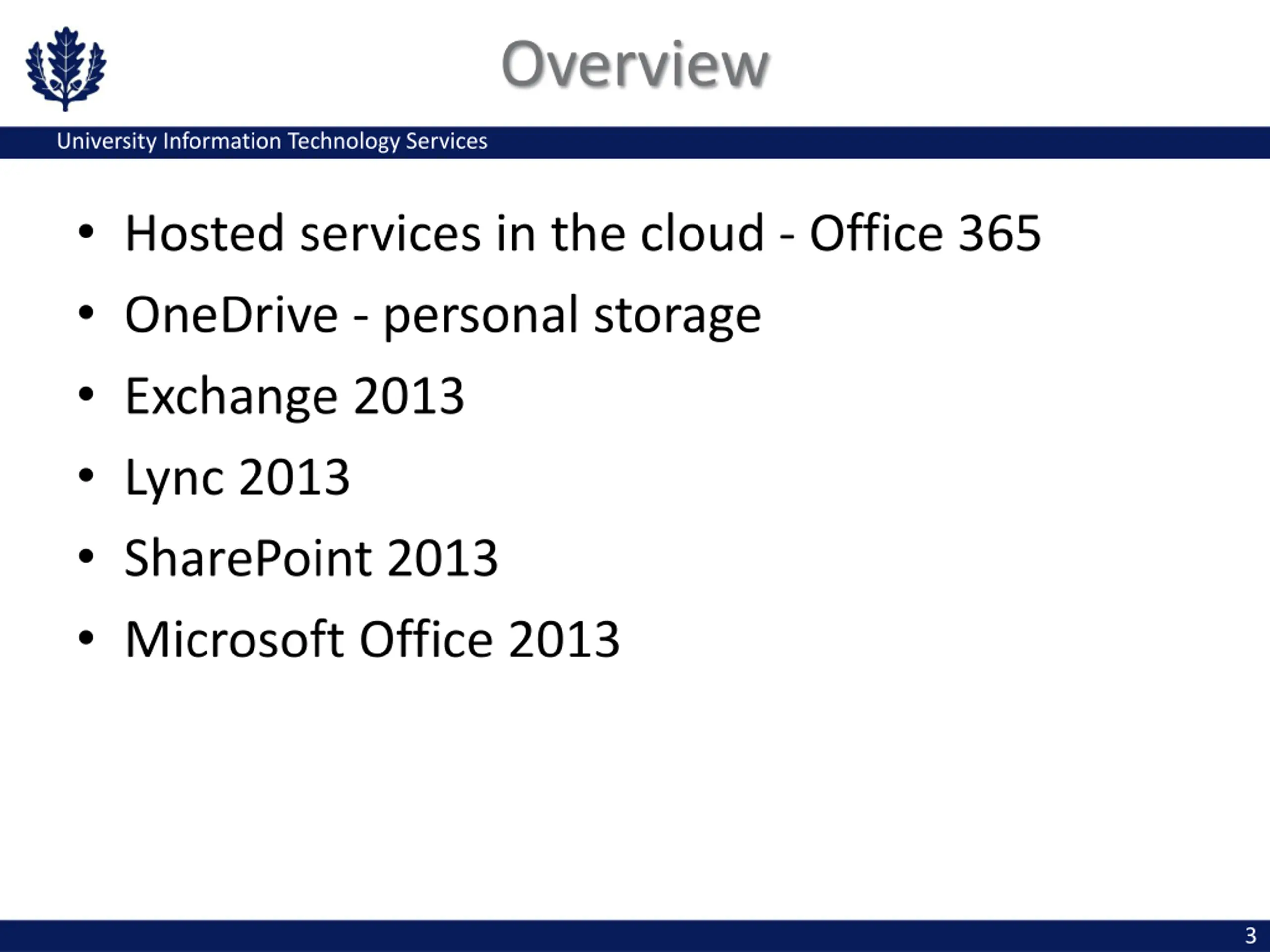Screen dimensions: 1270x952
Task: Click the Office 365 text
Action: point(925,233)
